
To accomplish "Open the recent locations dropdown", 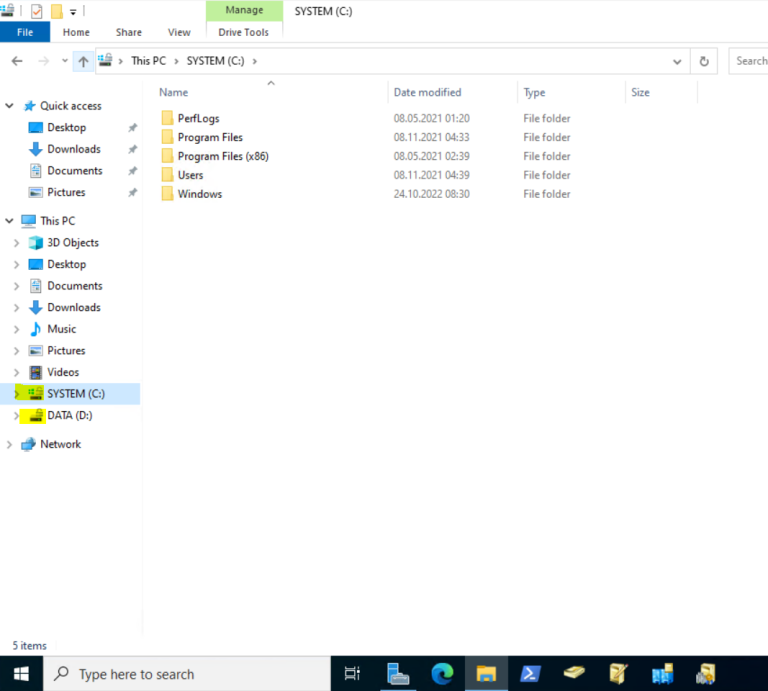I will [x=65, y=61].
